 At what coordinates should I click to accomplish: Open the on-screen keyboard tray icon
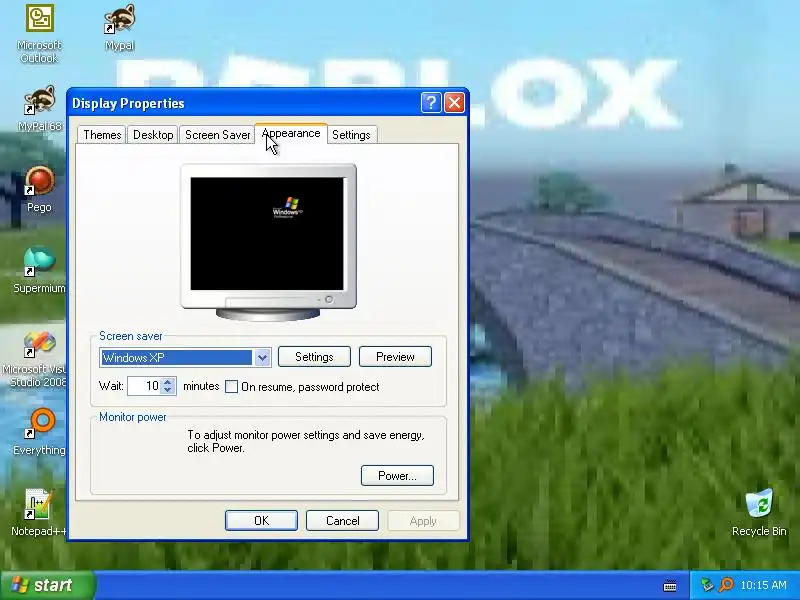670,585
